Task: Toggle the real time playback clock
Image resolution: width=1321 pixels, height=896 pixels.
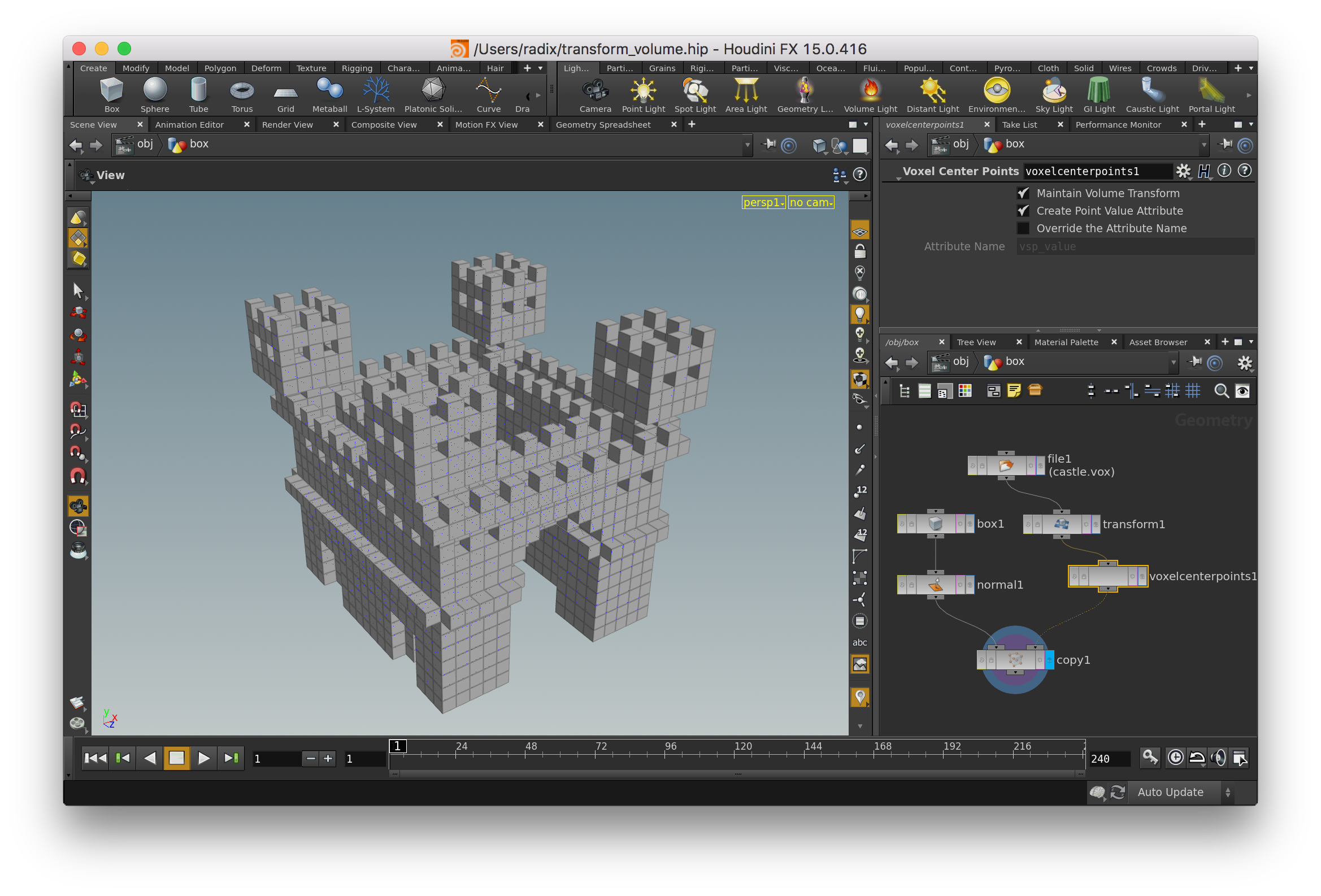Action: click(x=1175, y=758)
